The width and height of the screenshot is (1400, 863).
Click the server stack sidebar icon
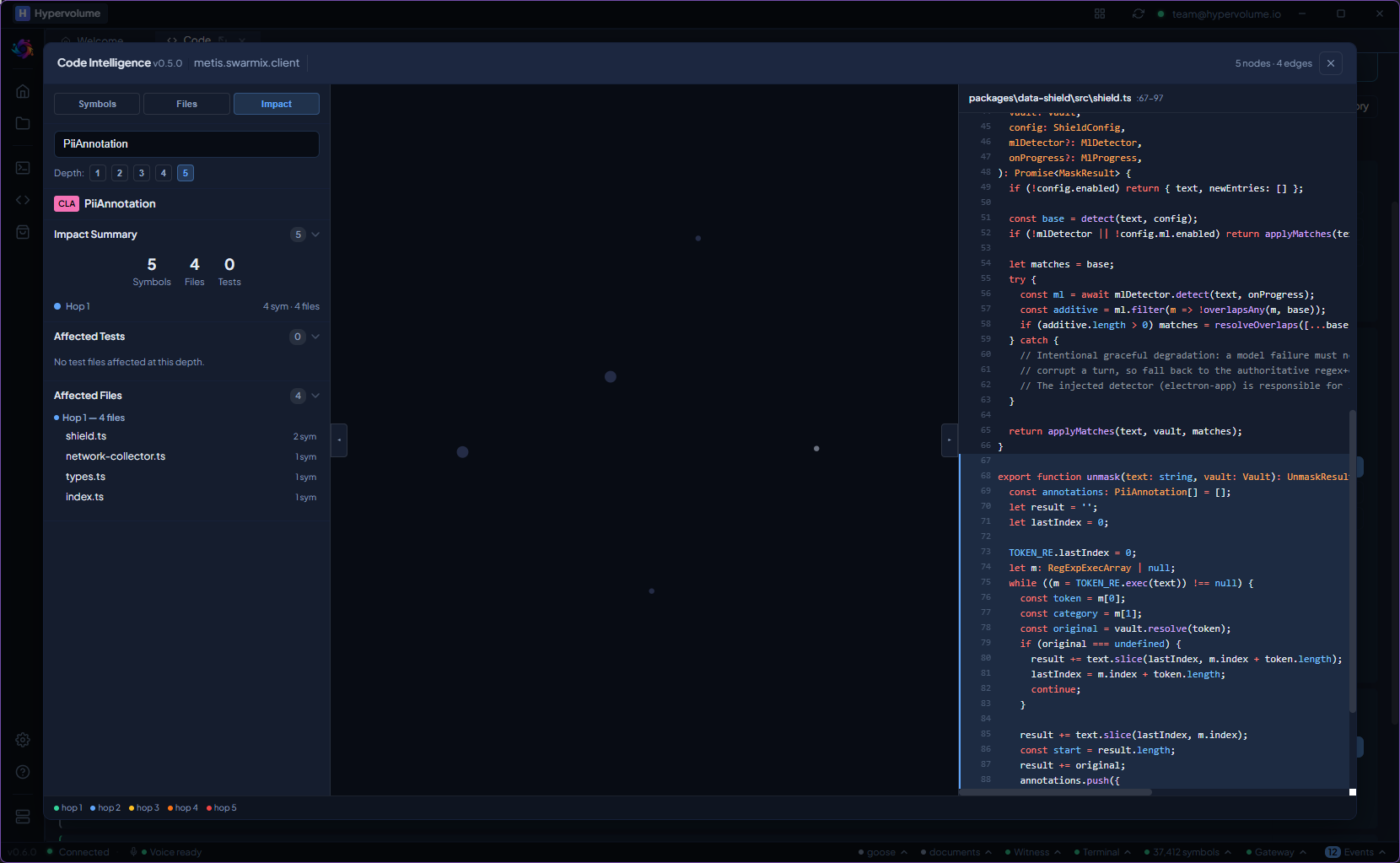point(23,817)
